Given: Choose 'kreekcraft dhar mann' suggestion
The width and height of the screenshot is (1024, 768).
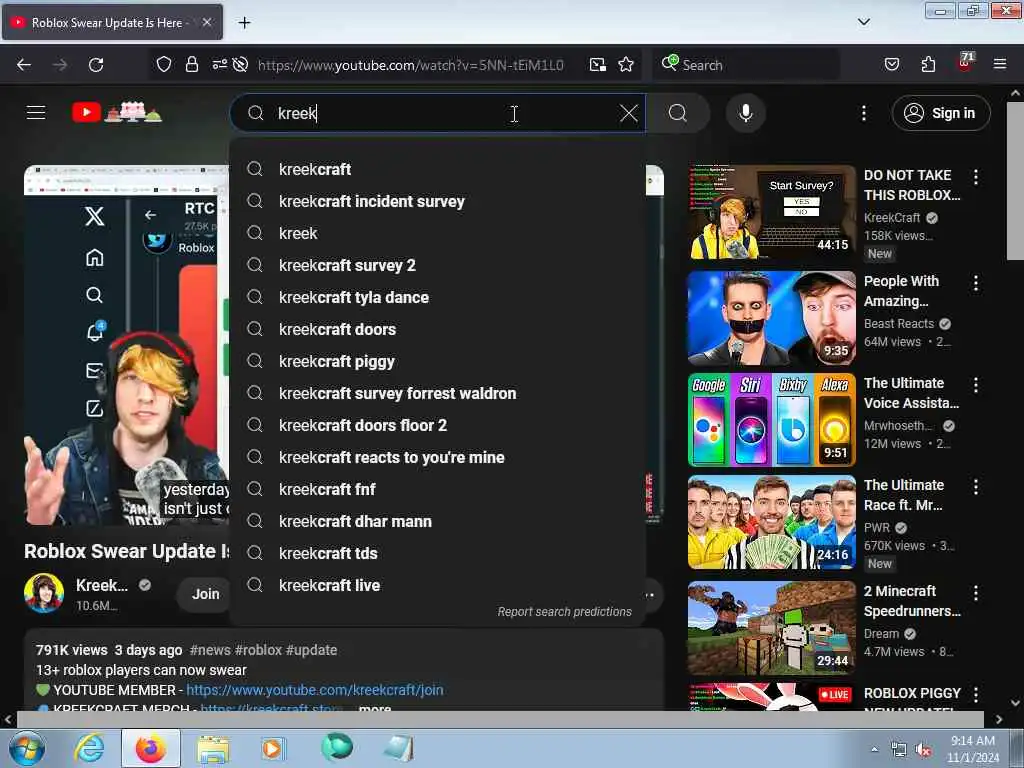Looking at the screenshot, I should [438, 521].
